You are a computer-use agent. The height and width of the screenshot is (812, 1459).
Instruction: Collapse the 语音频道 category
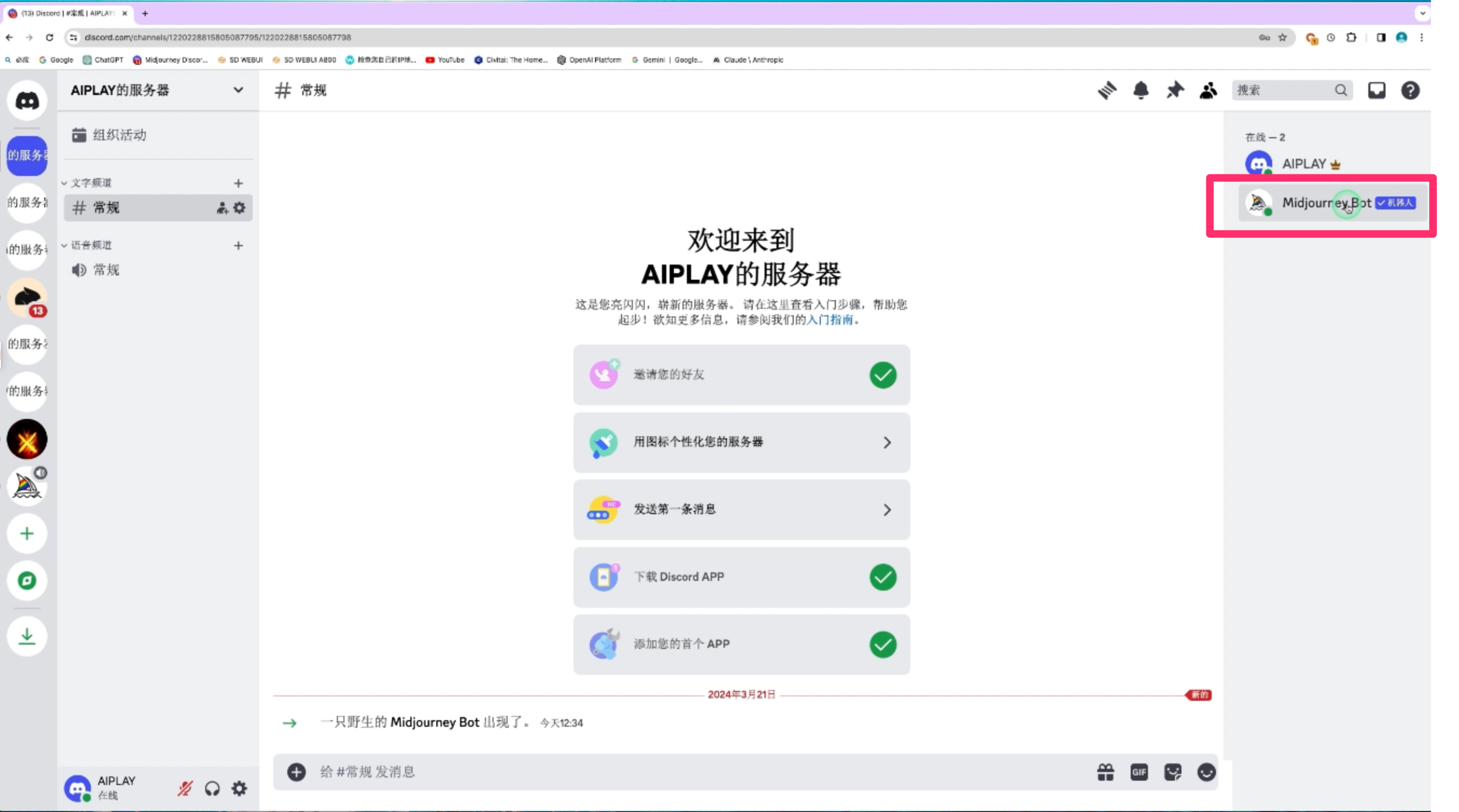[86, 245]
